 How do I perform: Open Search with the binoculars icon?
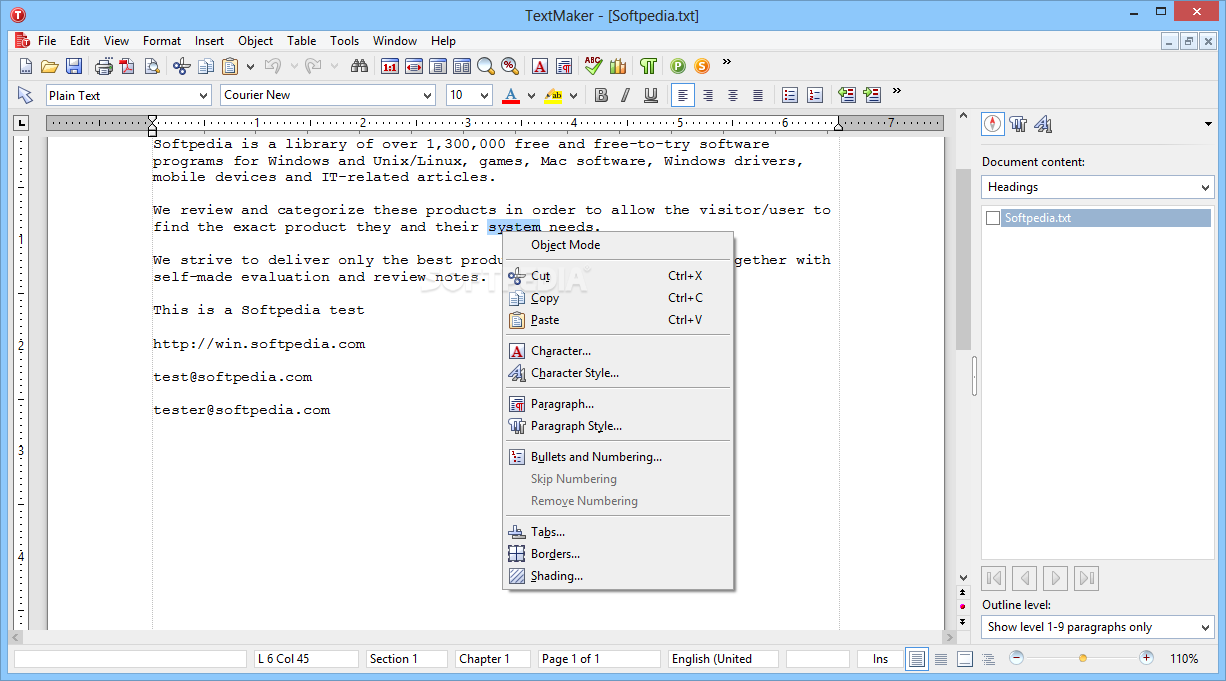click(x=360, y=66)
